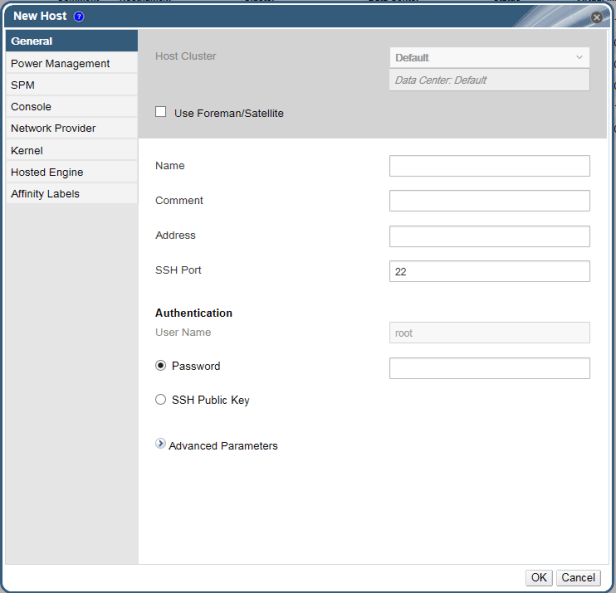Focus the Name input field

pyautogui.click(x=489, y=166)
